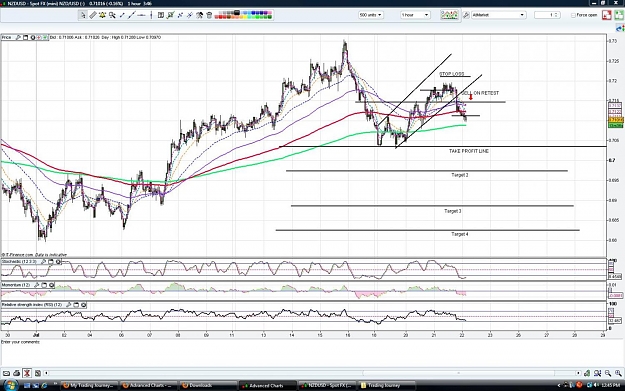Open RSI indicator settings wrench
Image resolution: width=625 pixels, height=391 pixels.
click(69, 305)
